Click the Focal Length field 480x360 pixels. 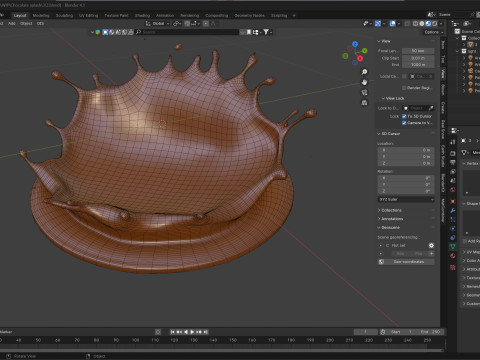tap(418, 51)
